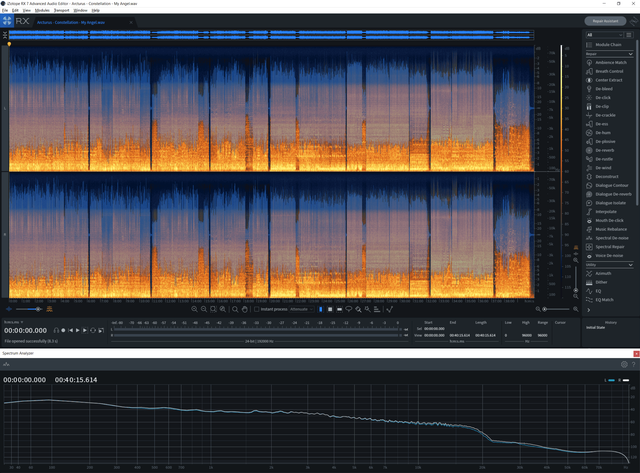Close the Spectrum Analyzer window
640x473 pixels.
[636, 353]
